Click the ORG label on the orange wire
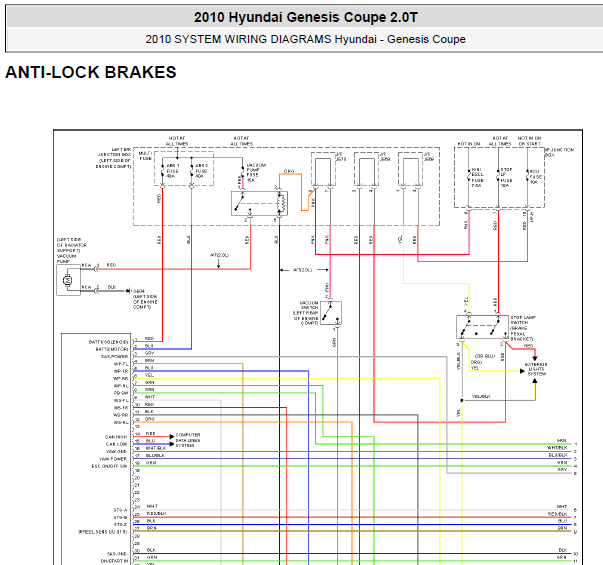The height and width of the screenshot is (565, 603). 289,171
